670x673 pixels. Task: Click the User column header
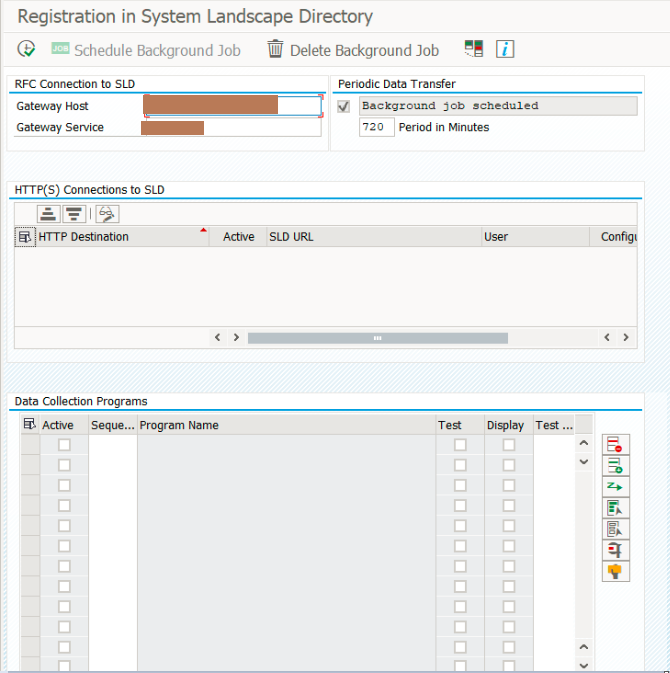click(x=535, y=236)
